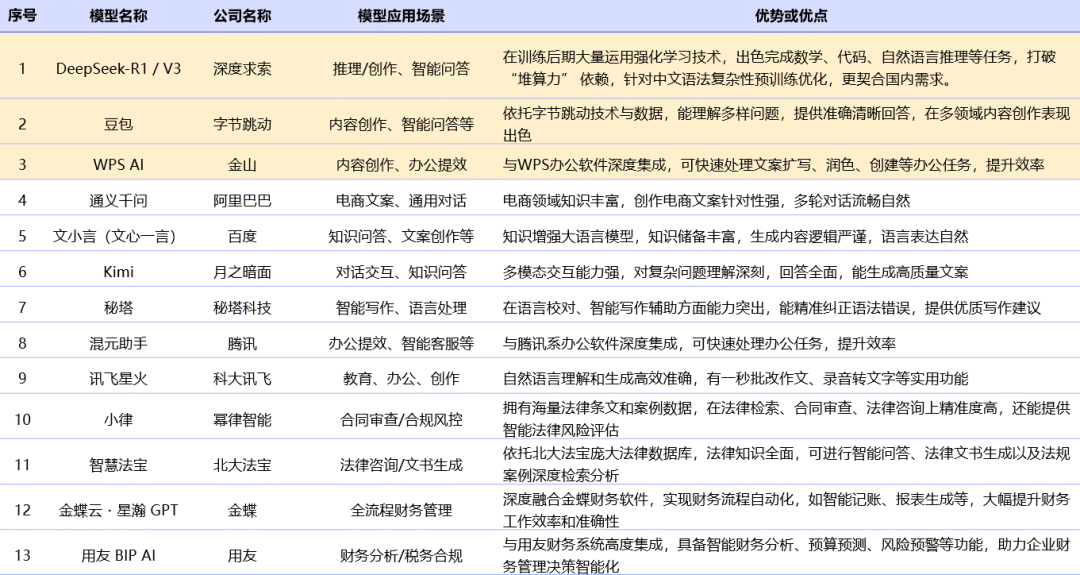Click sequence number 7 cell

coord(22,308)
